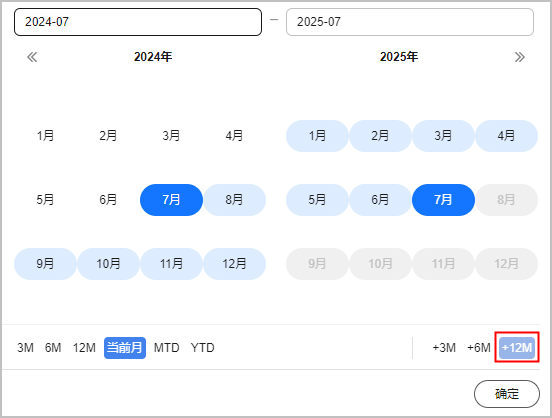Screen dimensions: 552x418
Task: Pick 12月 in the 2024 calendar
Action: tap(234, 264)
